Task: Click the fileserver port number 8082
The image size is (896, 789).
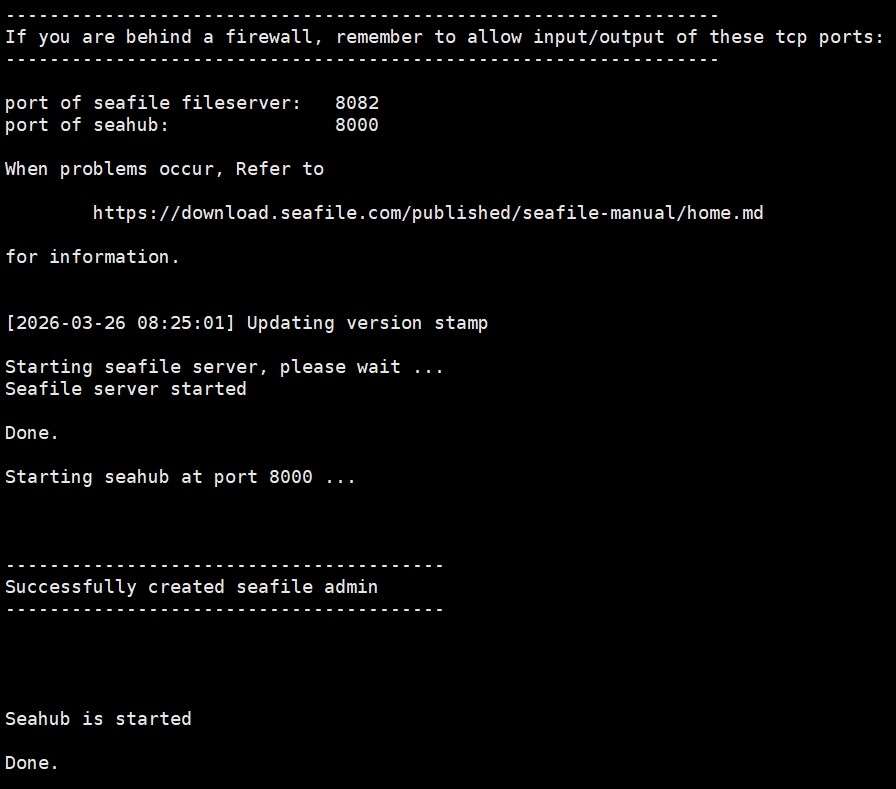Action: [x=357, y=103]
